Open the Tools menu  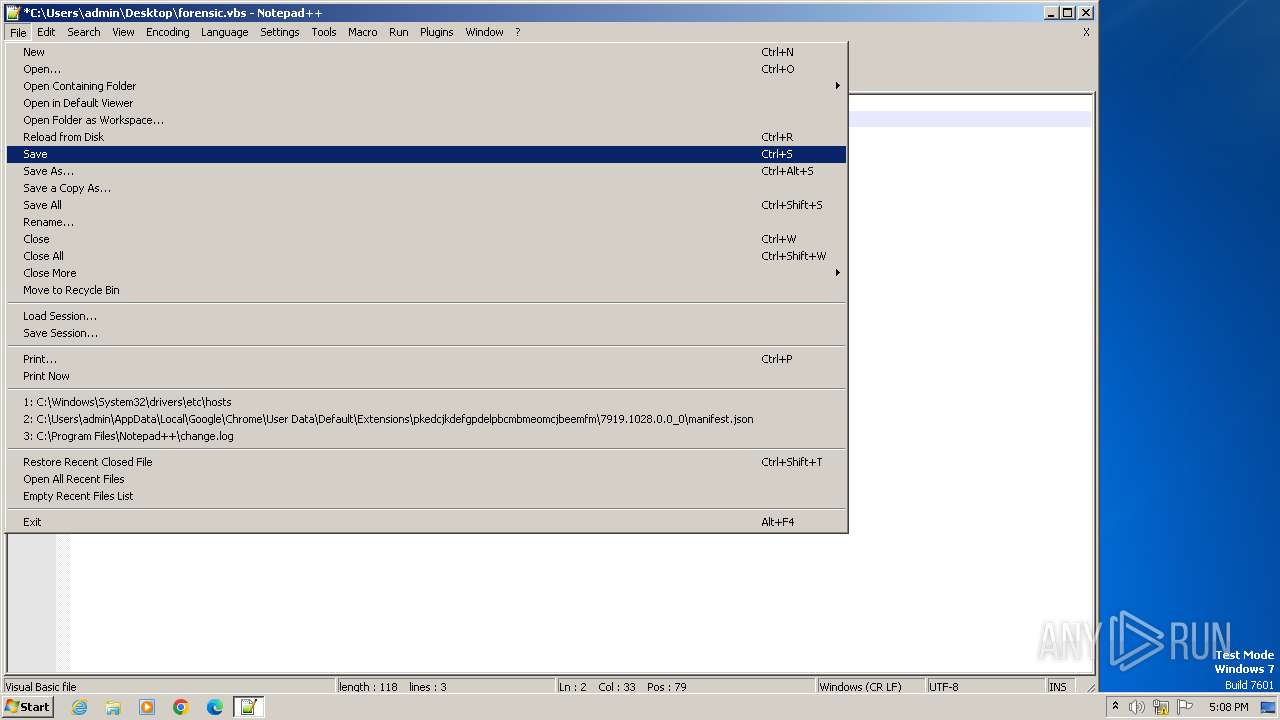point(324,32)
